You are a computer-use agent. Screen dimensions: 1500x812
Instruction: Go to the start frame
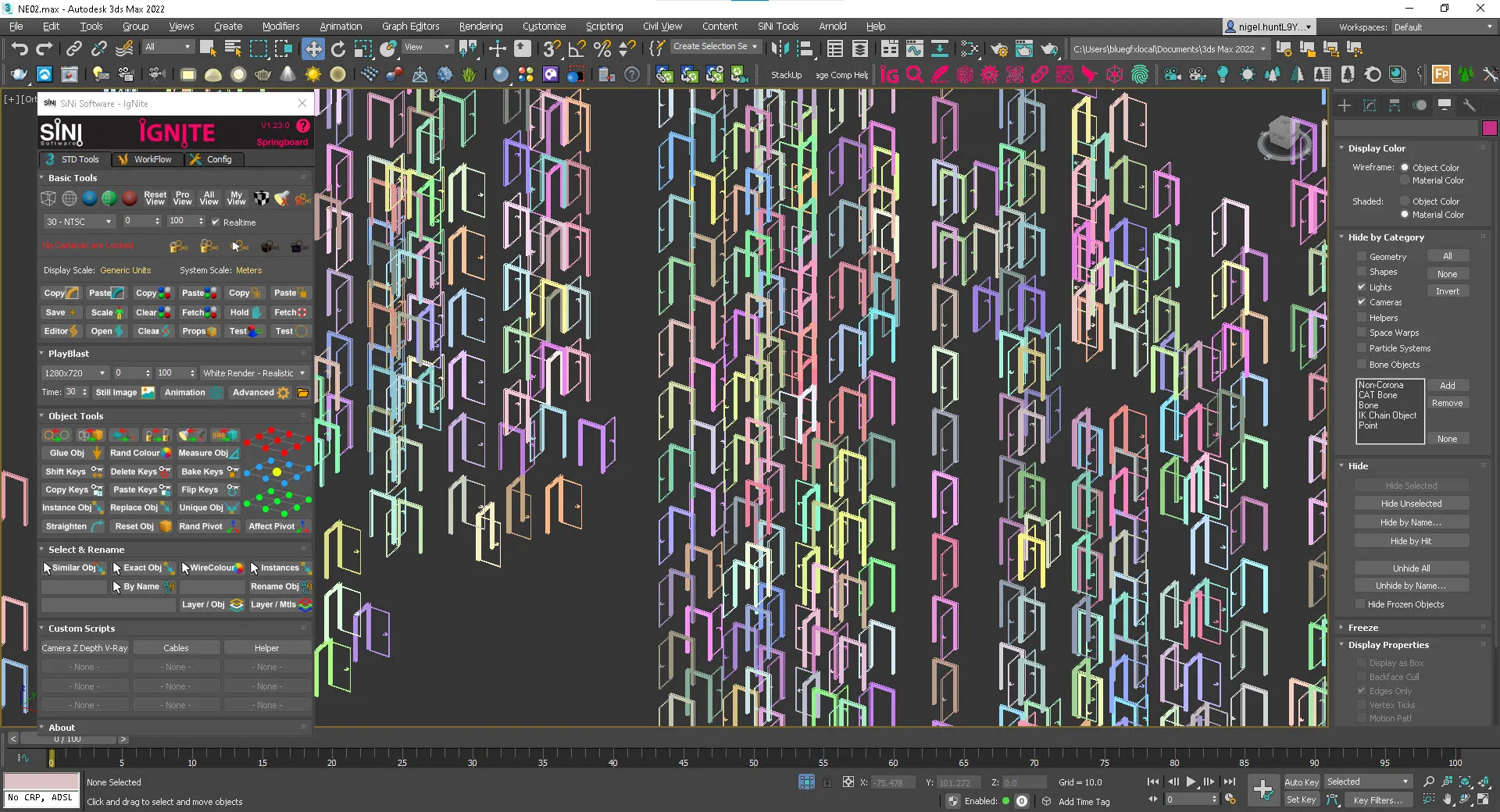1153,782
